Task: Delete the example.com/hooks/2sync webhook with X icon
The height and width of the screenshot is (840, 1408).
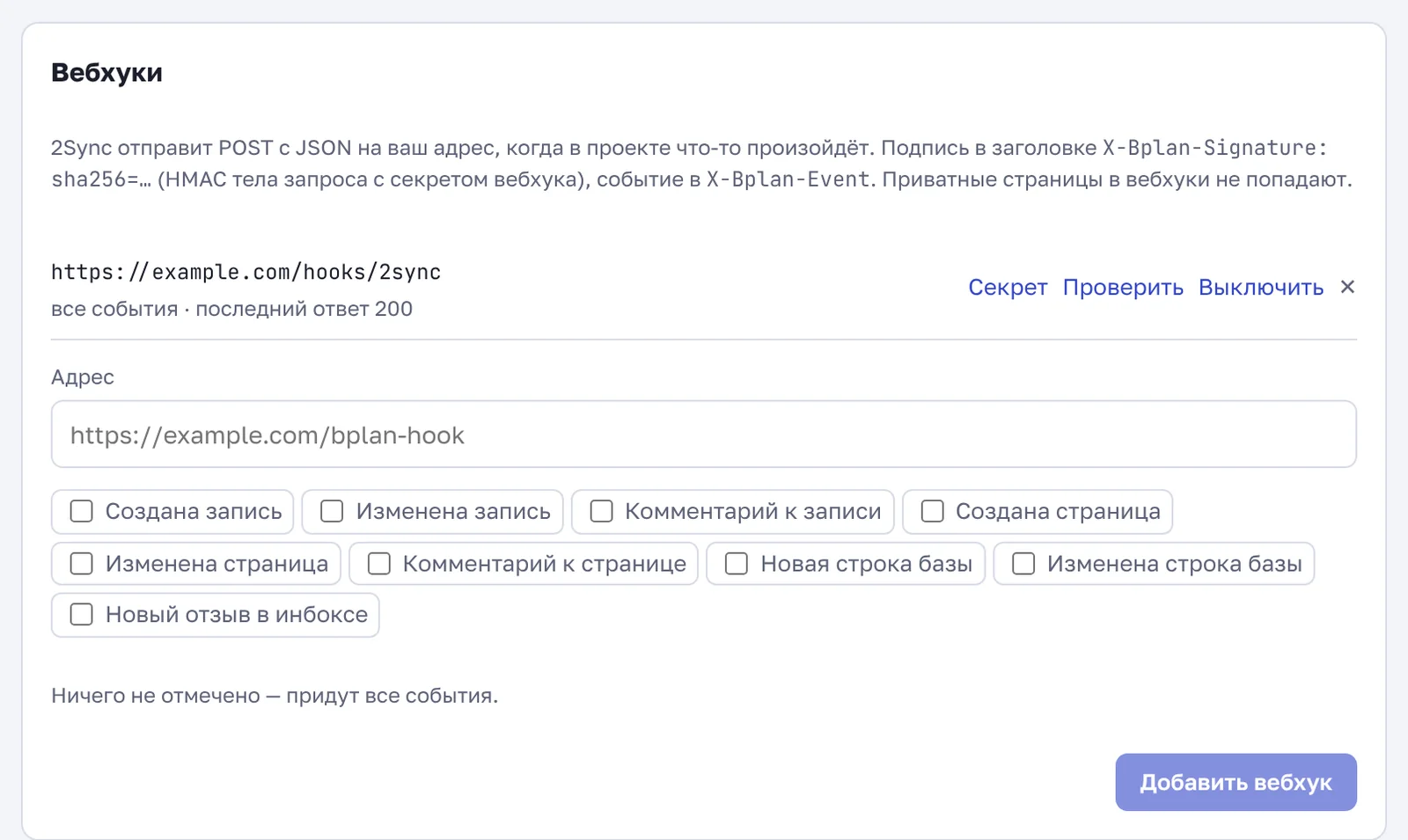Action: click(x=1347, y=287)
